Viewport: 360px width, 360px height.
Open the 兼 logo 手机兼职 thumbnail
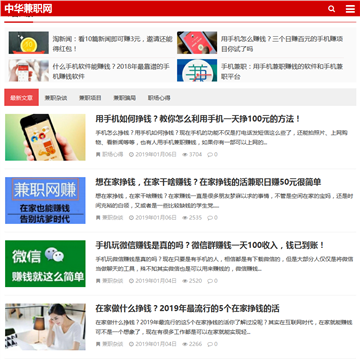(x=197, y=70)
